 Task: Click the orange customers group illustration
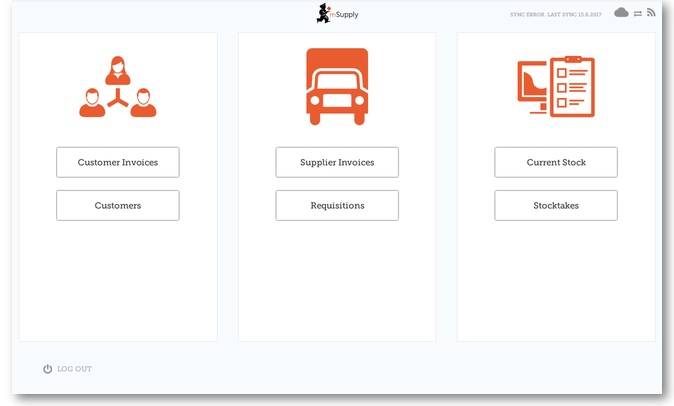coord(118,87)
